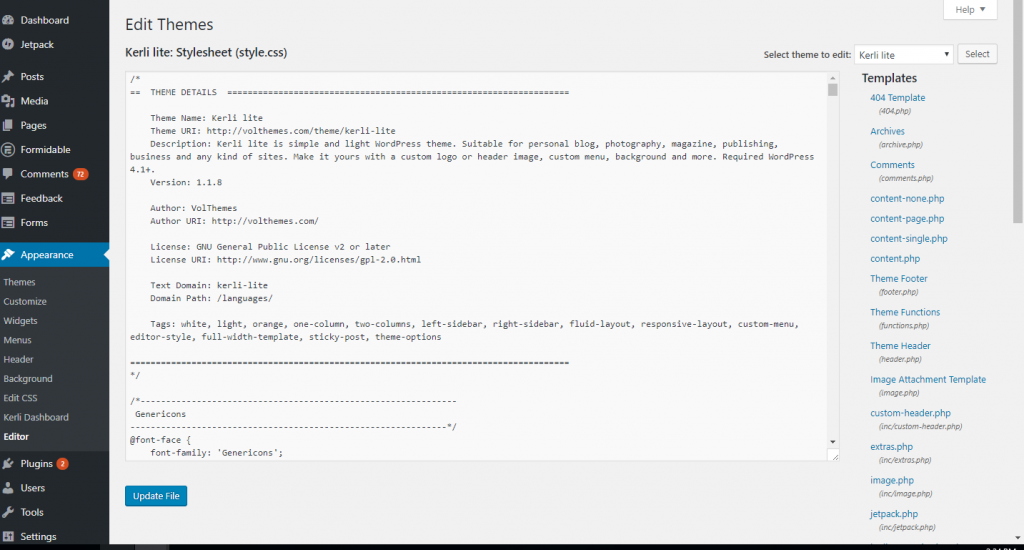This screenshot has width=1024, height=550.
Task: Open the Theme Footer template
Action: point(899,278)
